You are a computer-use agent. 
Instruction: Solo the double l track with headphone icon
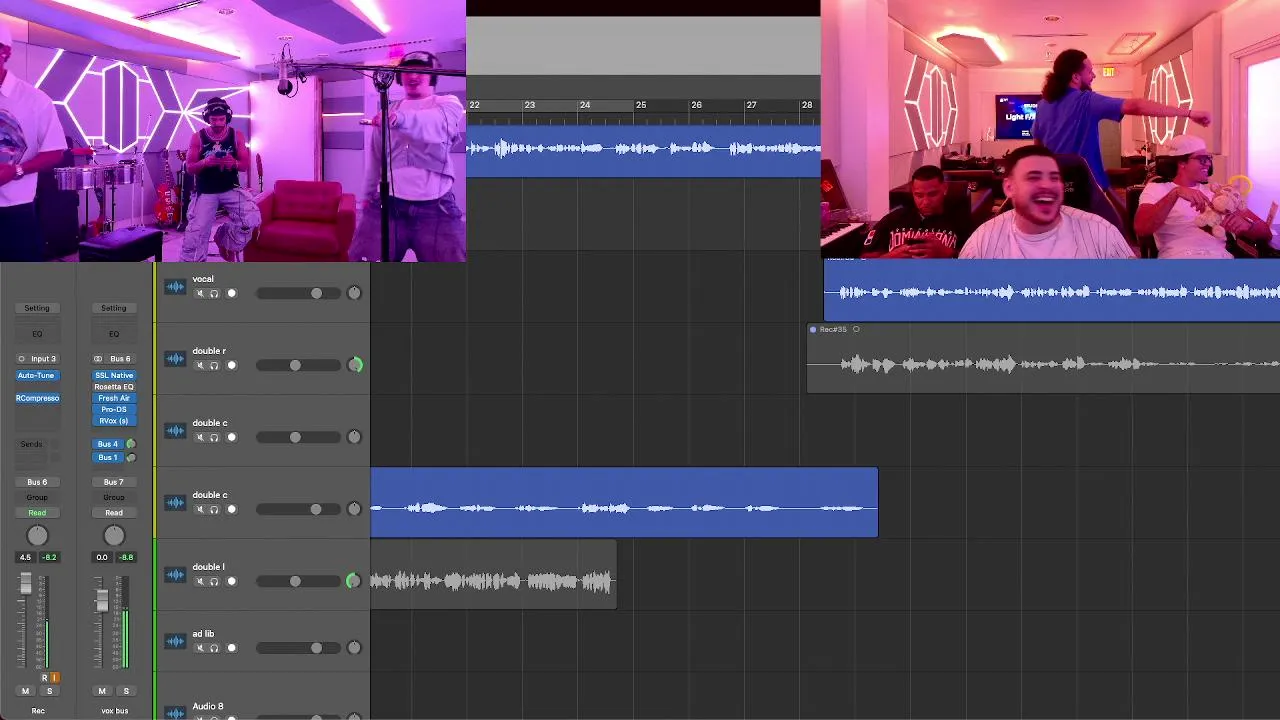click(x=214, y=581)
